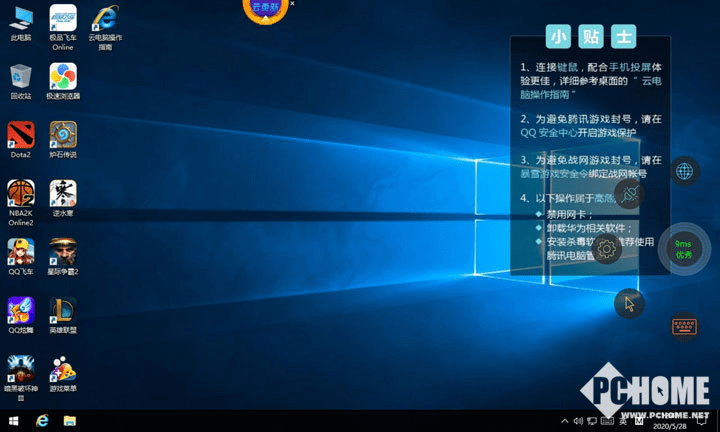Open the NBA2K Online2 game icon

click(x=21, y=193)
